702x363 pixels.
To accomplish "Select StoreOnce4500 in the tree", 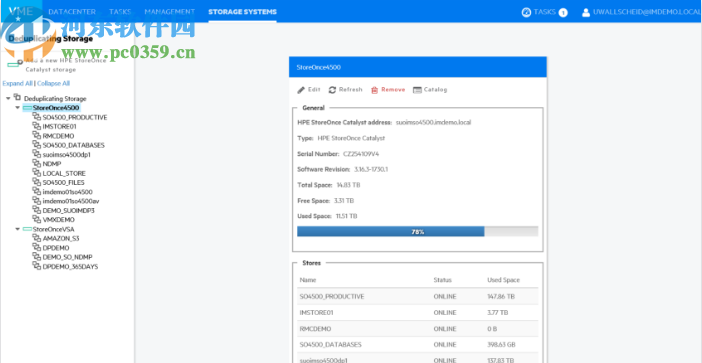I will [56, 108].
